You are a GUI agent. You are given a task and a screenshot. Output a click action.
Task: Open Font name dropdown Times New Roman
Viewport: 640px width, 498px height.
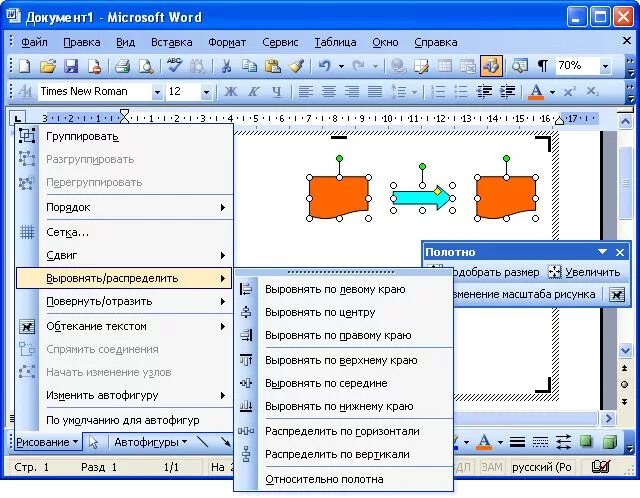(x=157, y=92)
